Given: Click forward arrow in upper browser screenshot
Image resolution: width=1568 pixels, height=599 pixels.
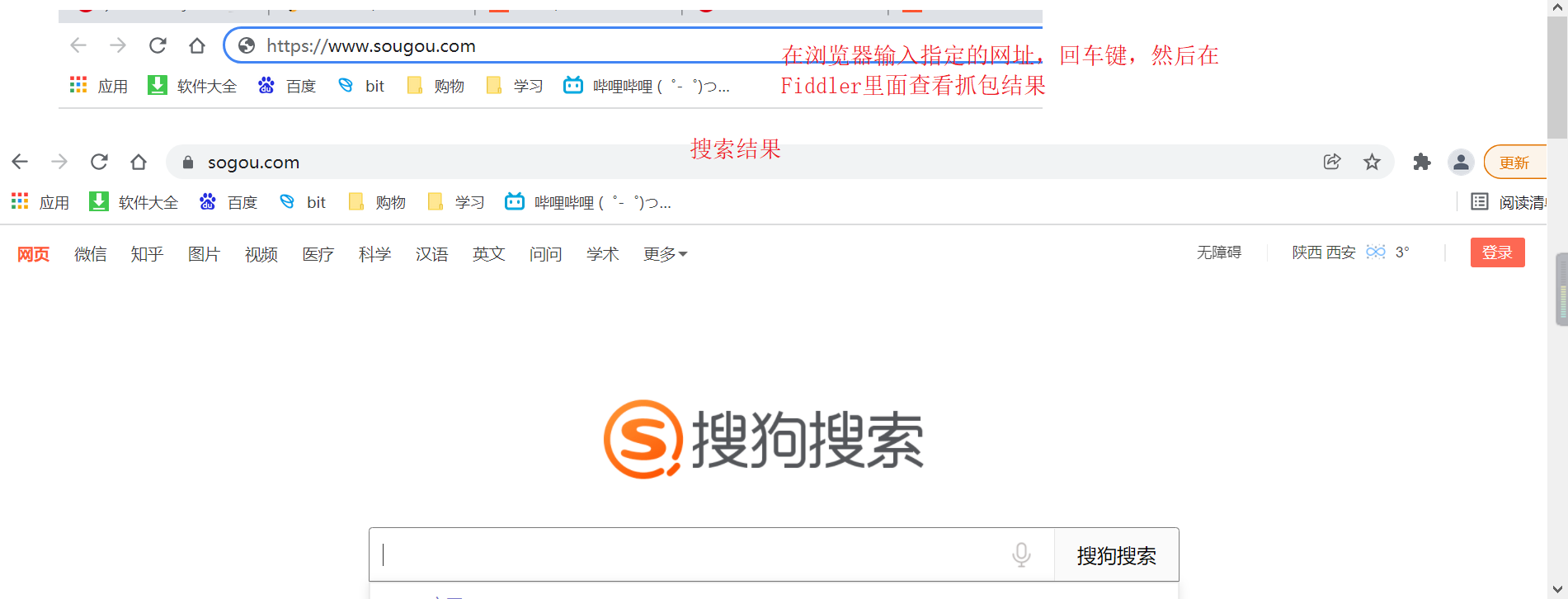Looking at the screenshot, I should pyautogui.click(x=118, y=45).
